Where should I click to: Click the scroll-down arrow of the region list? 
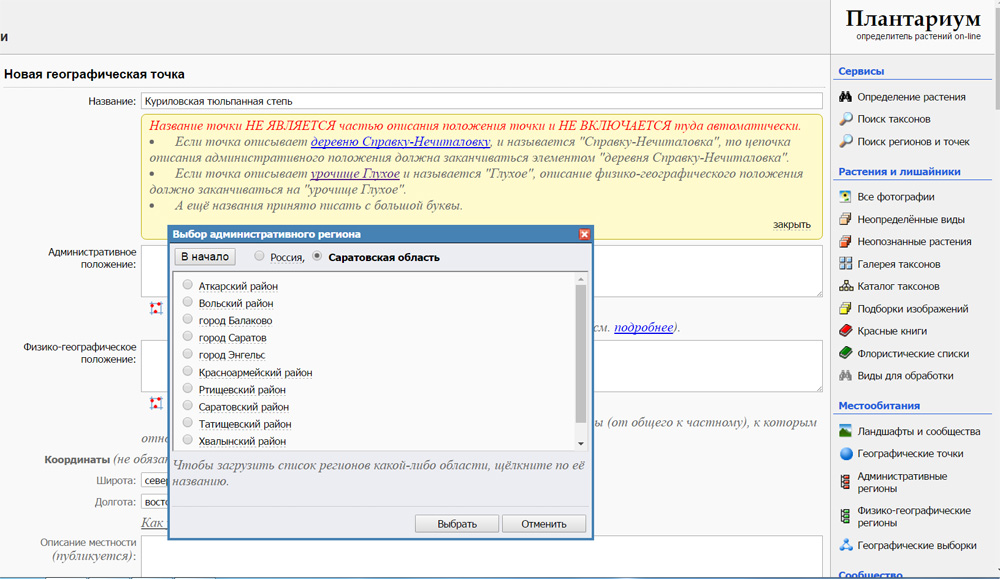point(581,443)
